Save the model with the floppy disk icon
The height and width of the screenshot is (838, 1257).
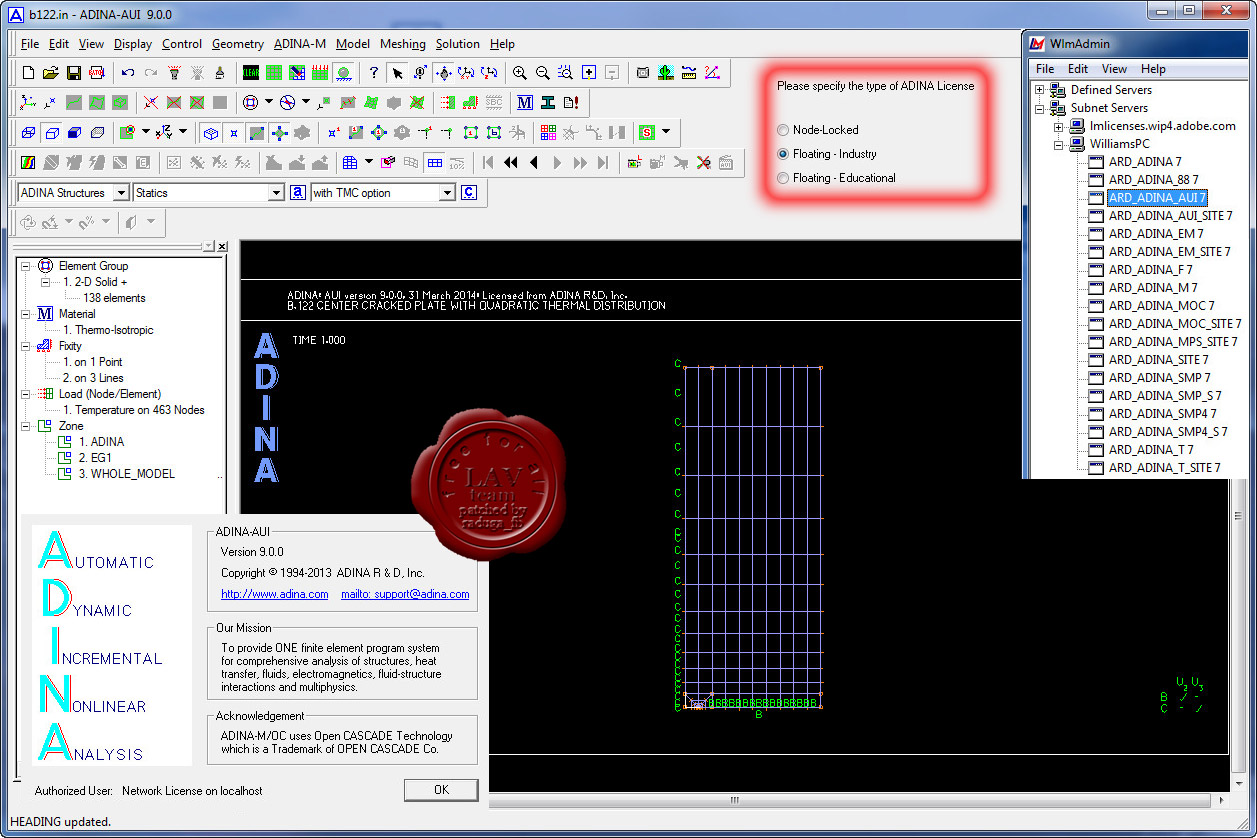[74, 72]
